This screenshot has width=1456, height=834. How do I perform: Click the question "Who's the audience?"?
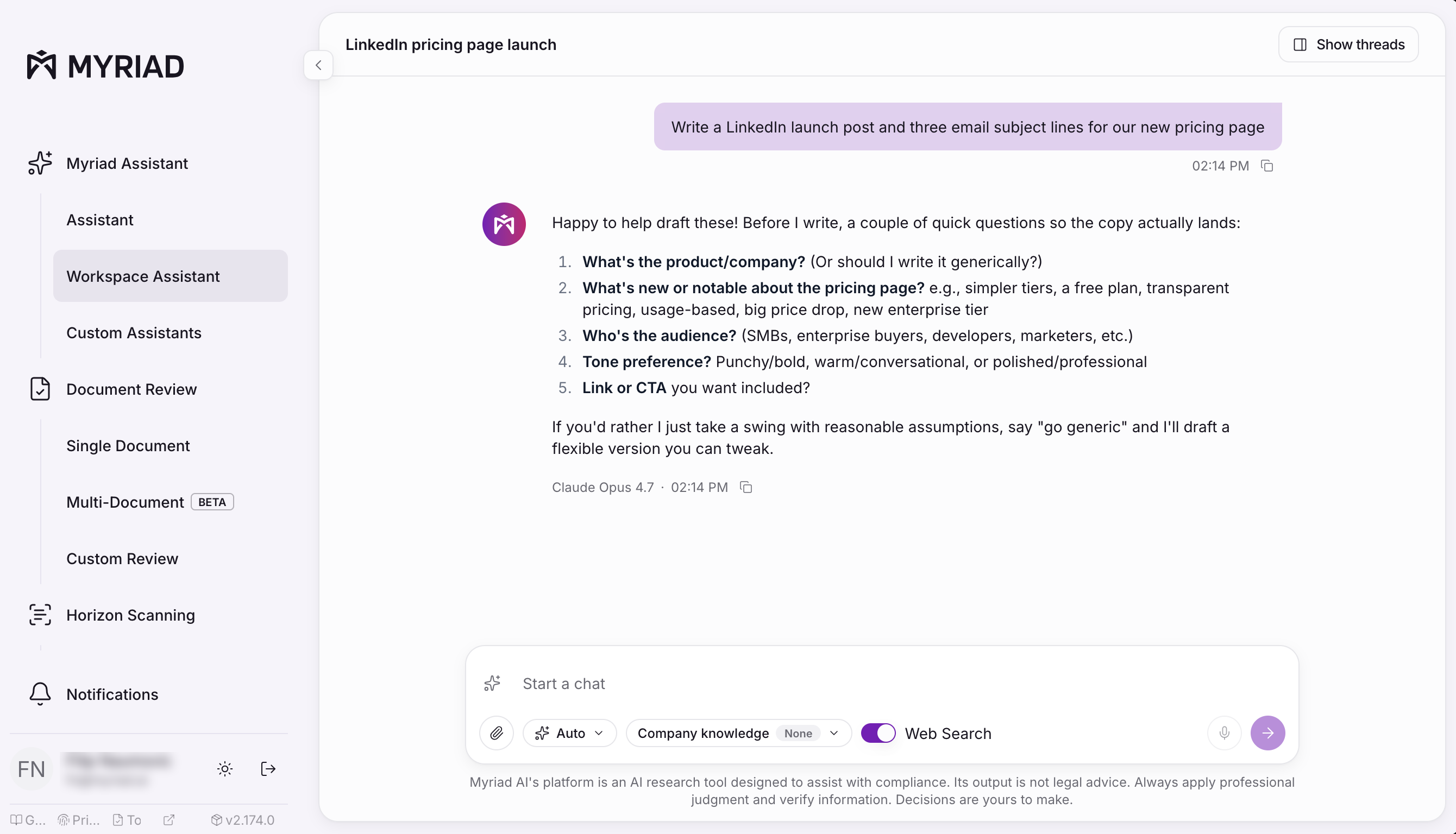pyautogui.click(x=660, y=336)
